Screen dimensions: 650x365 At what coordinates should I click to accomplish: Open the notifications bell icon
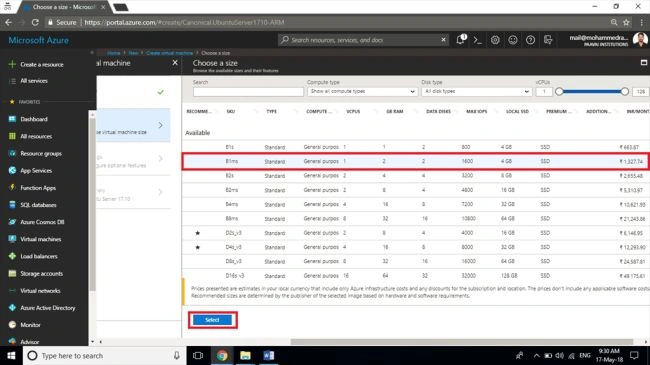[x=460, y=40]
